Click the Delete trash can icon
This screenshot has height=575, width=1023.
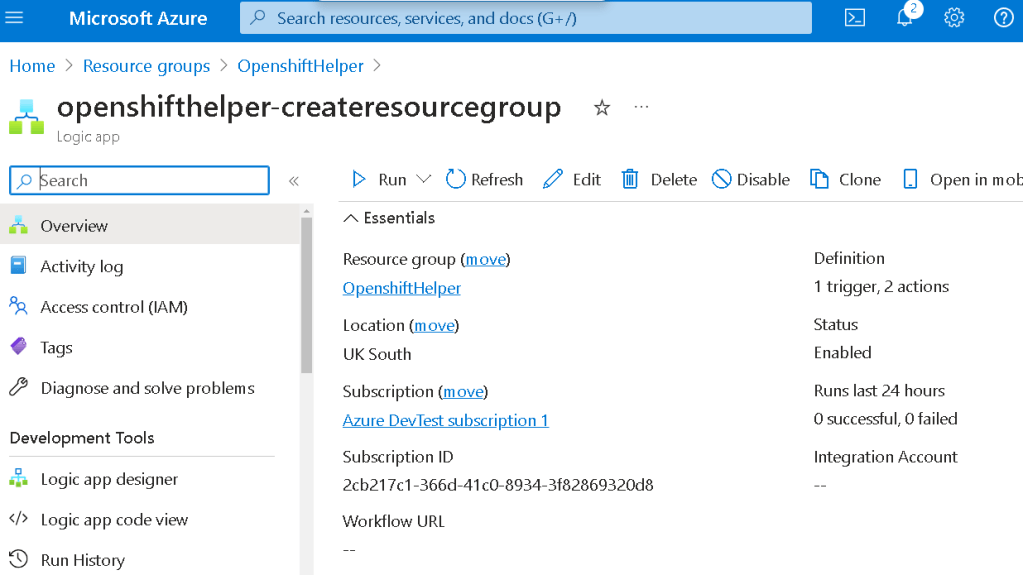(x=630, y=179)
